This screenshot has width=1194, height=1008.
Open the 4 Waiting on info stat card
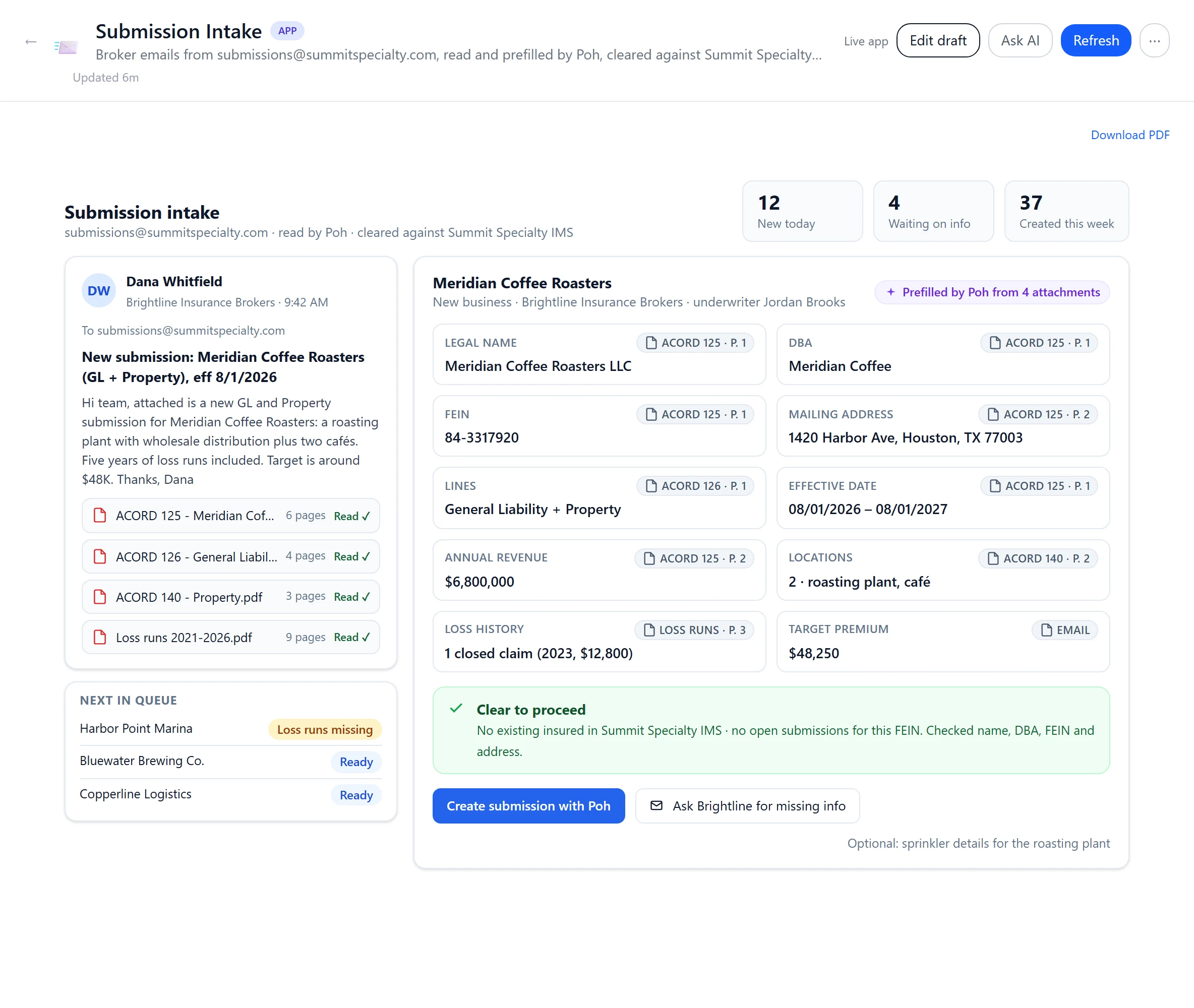pos(933,212)
